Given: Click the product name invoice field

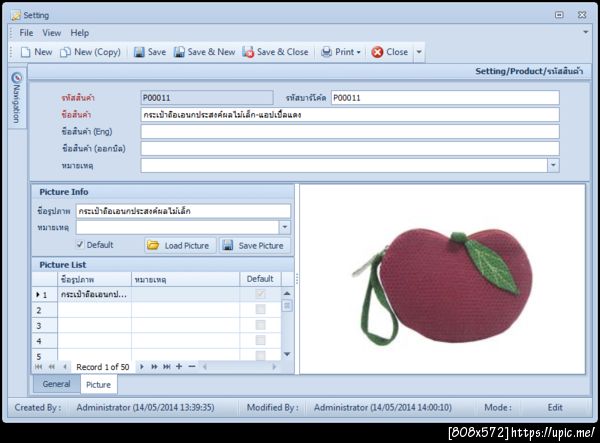Looking at the screenshot, I should tap(350, 148).
